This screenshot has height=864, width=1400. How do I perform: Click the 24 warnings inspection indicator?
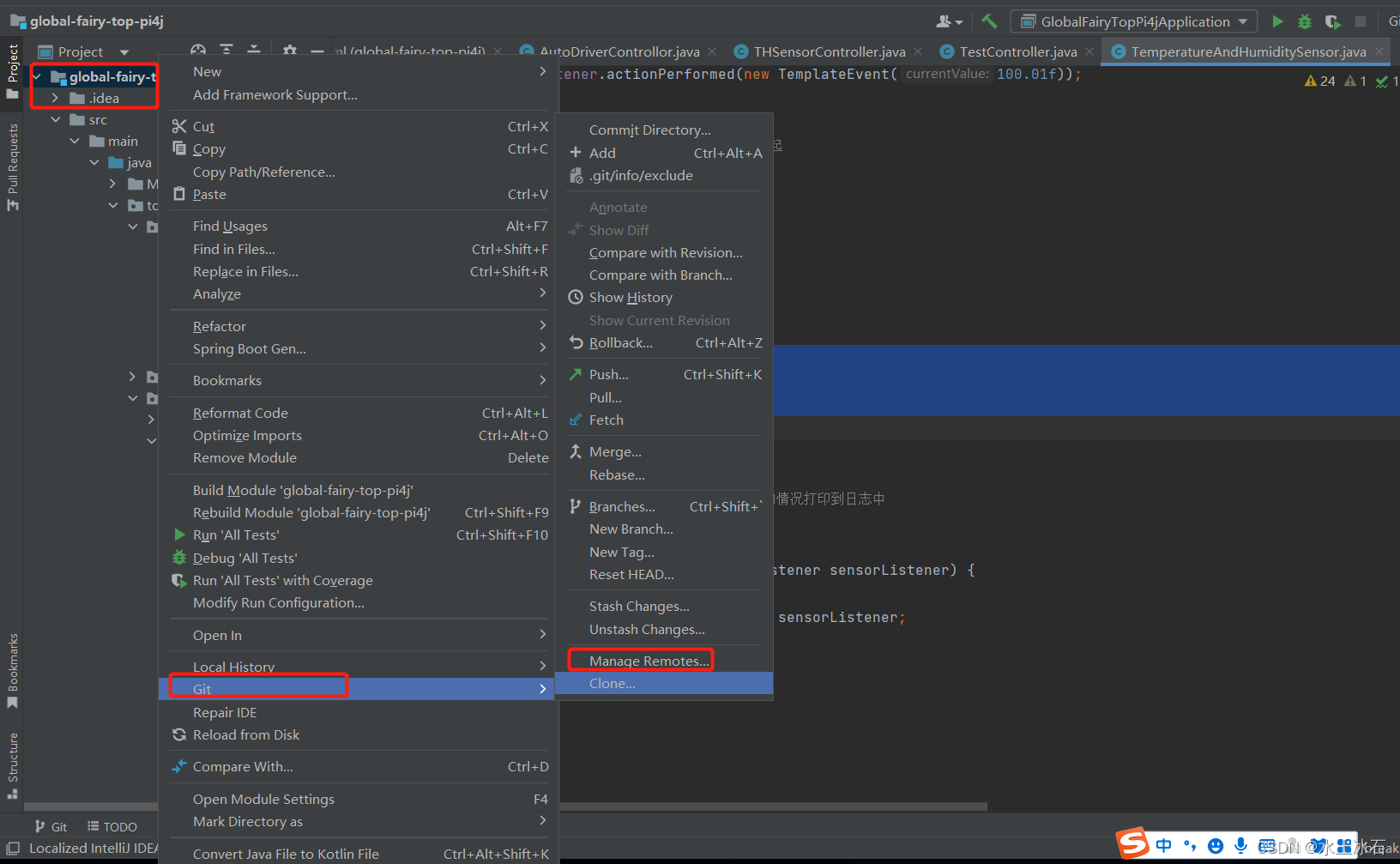tap(1320, 81)
